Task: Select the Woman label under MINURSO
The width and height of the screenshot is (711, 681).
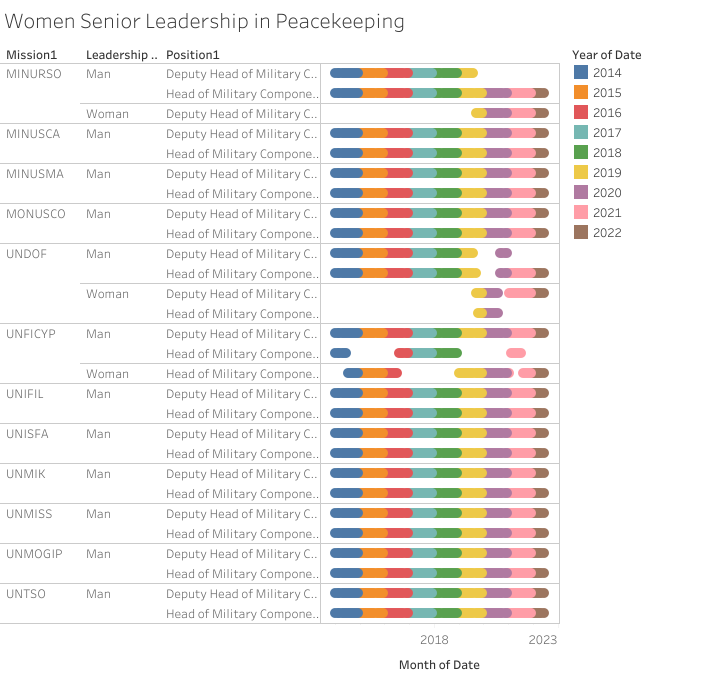Action: click(x=107, y=114)
